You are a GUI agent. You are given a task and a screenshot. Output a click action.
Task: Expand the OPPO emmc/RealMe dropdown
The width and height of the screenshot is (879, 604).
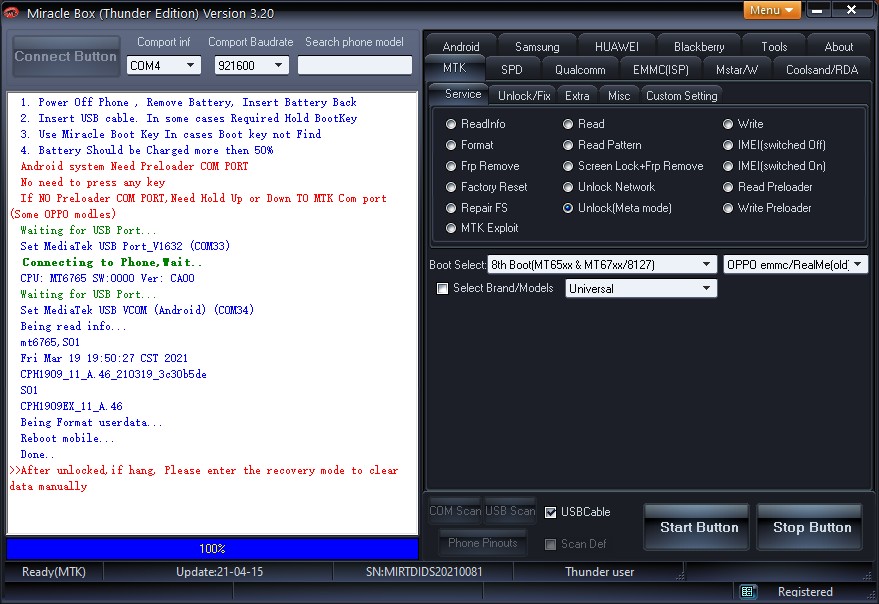coord(795,264)
